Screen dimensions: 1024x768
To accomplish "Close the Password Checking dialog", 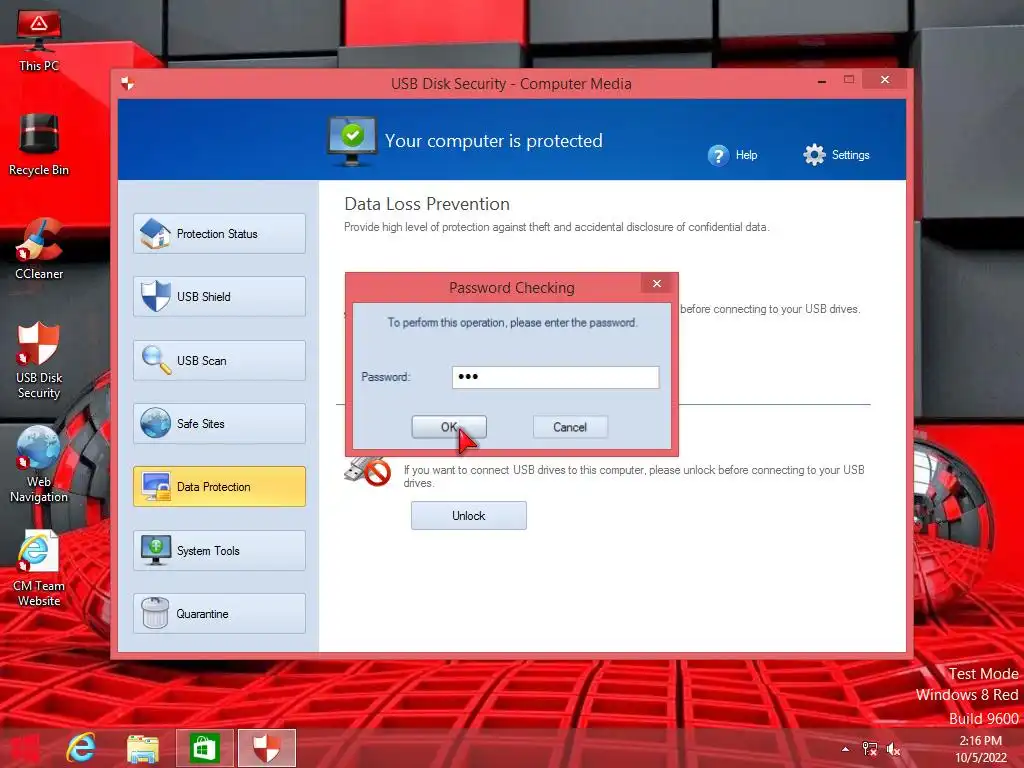I will (657, 283).
